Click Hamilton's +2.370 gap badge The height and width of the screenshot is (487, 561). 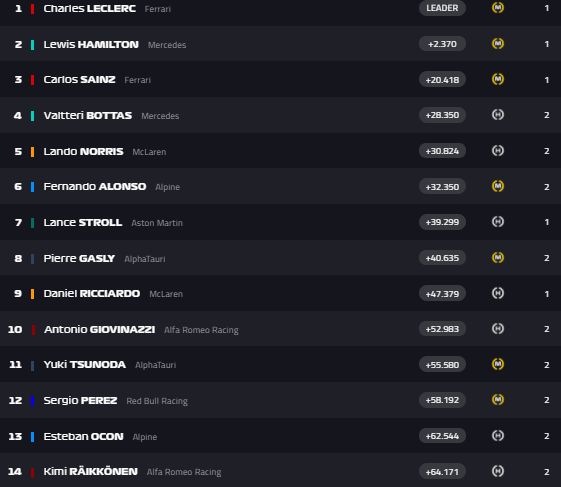pyautogui.click(x=442, y=44)
